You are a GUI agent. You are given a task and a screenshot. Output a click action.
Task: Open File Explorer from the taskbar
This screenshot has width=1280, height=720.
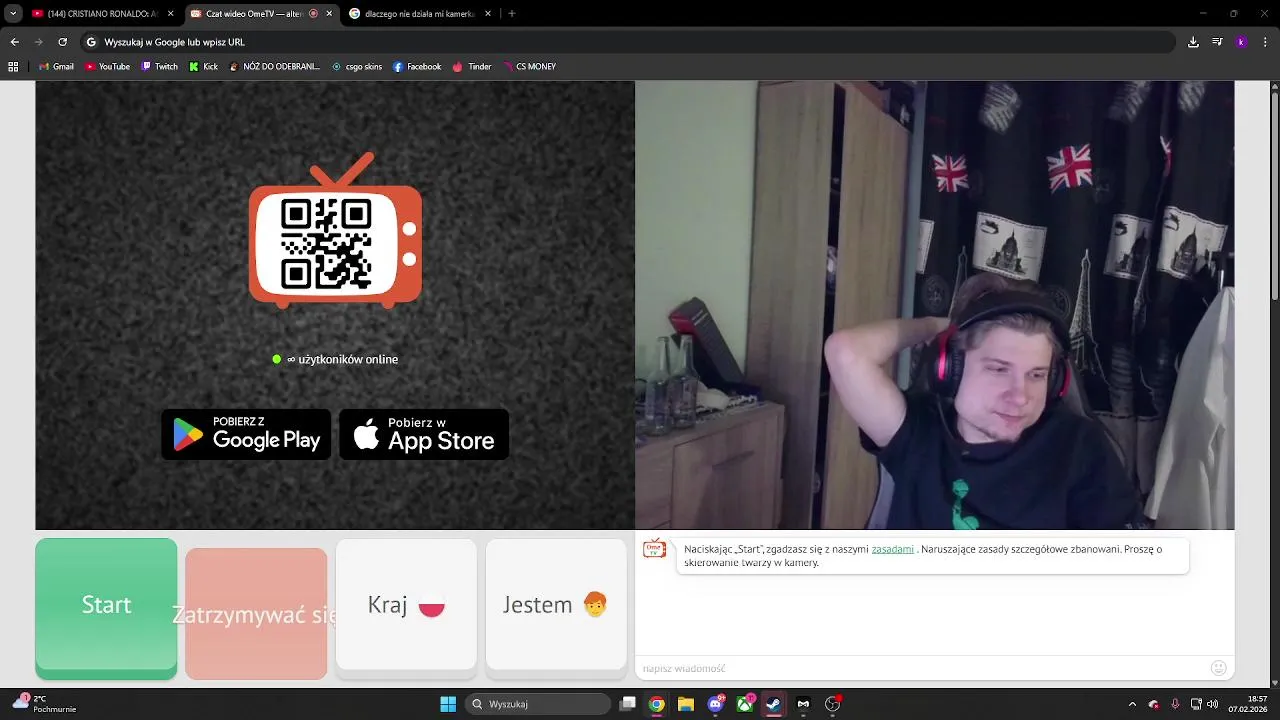(x=686, y=704)
